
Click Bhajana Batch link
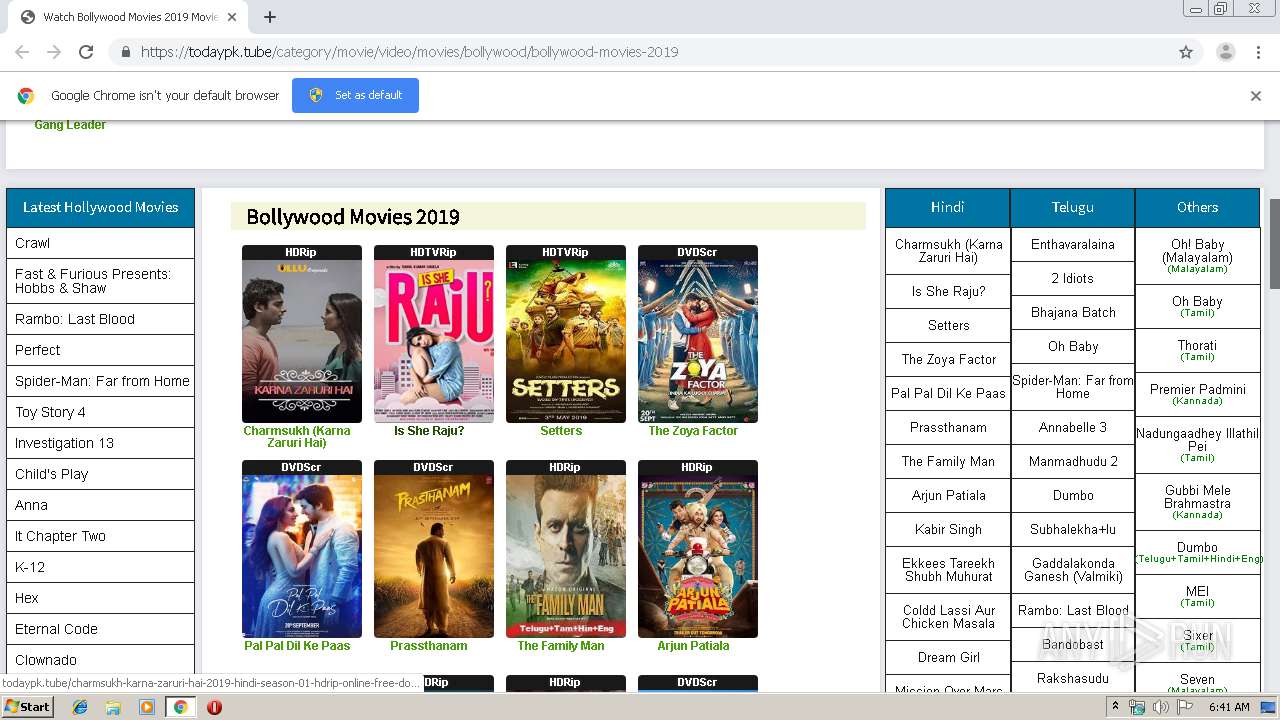(1073, 312)
